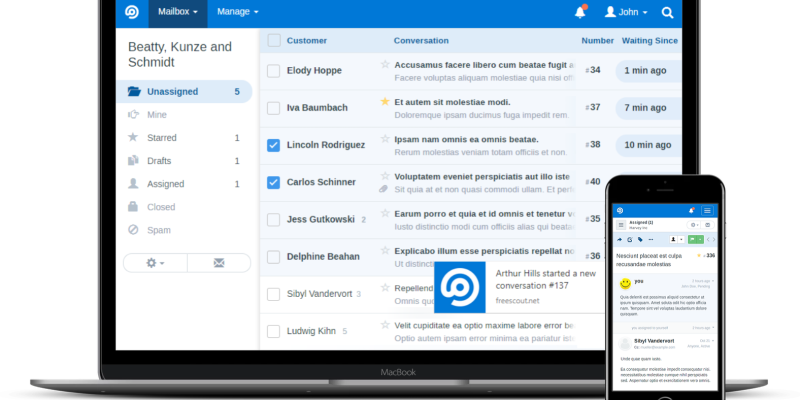
Task: Click the attachment paperclip on Carlos Schinner row
Action: click(384, 189)
